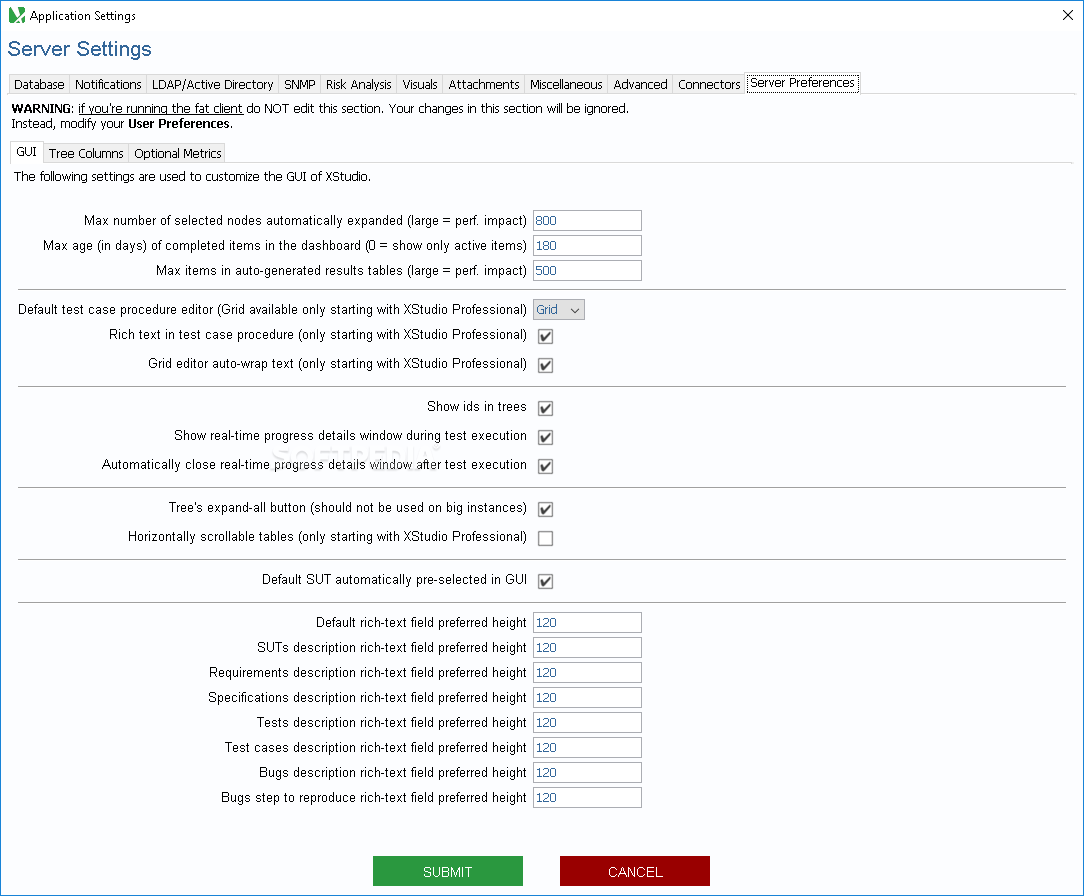Open the default test case procedure editor dropdown

(559, 310)
